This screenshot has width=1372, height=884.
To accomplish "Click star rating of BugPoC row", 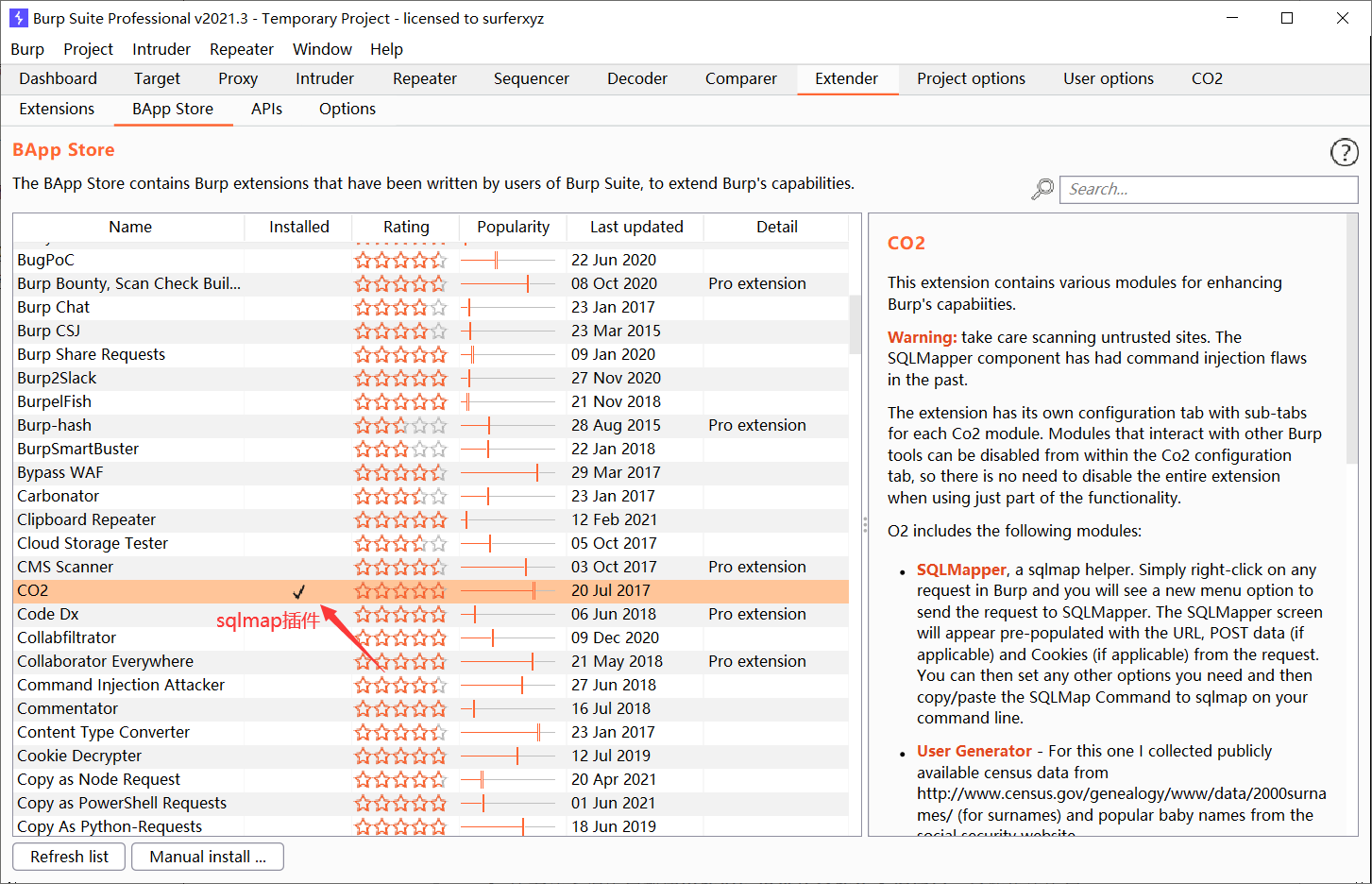I will point(400,260).
